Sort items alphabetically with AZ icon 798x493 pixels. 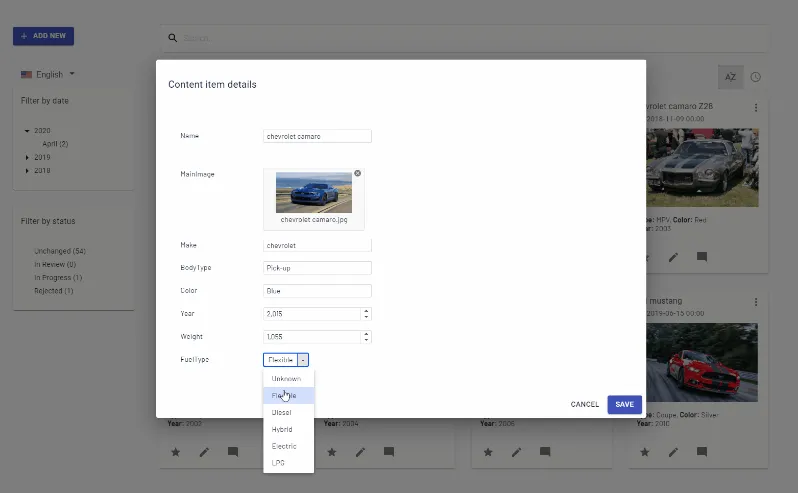tap(730, 77)
